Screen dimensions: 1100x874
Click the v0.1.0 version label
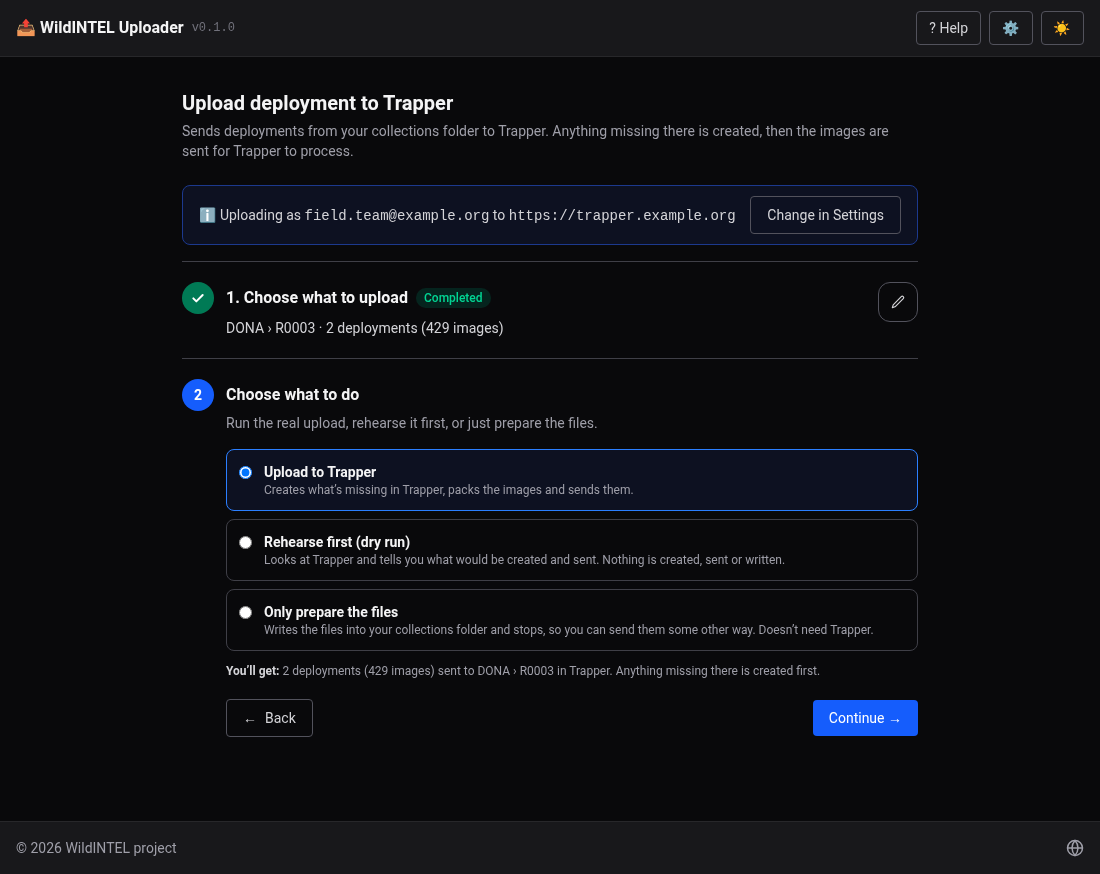(x=213, y=27)
